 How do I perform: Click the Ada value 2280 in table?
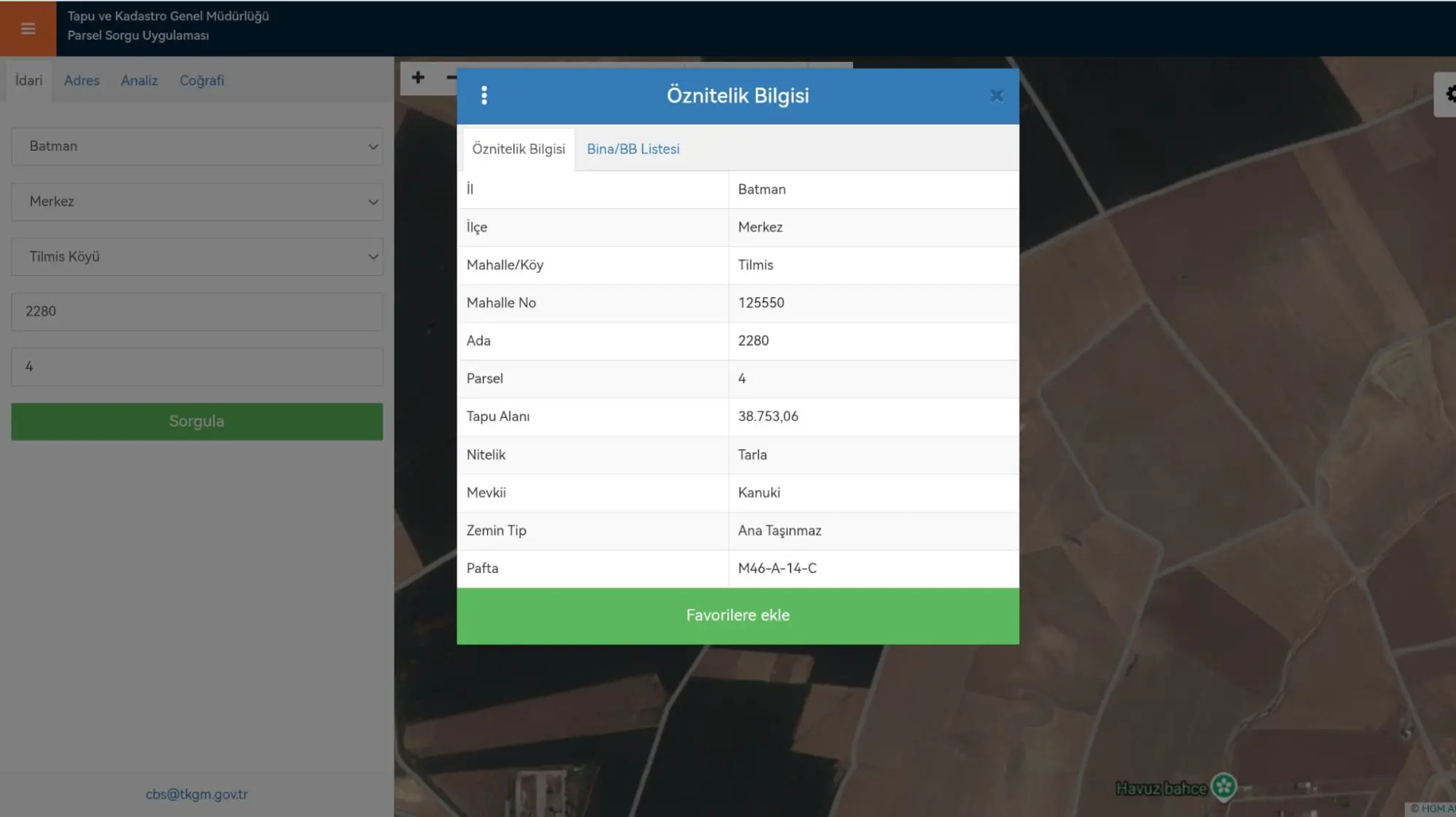(753, 341)
